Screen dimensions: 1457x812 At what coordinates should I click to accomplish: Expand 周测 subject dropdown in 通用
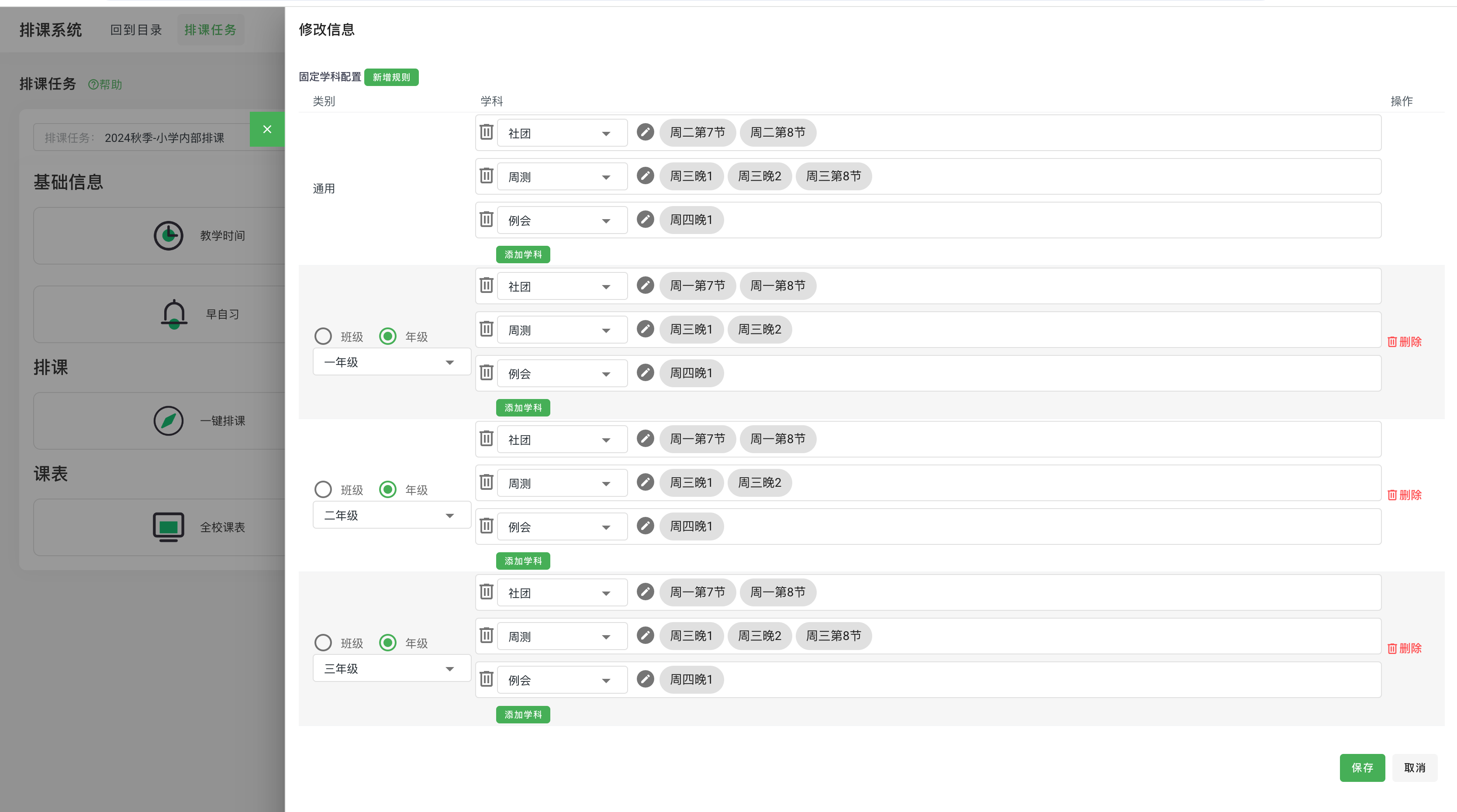click(x=562, y=177)
